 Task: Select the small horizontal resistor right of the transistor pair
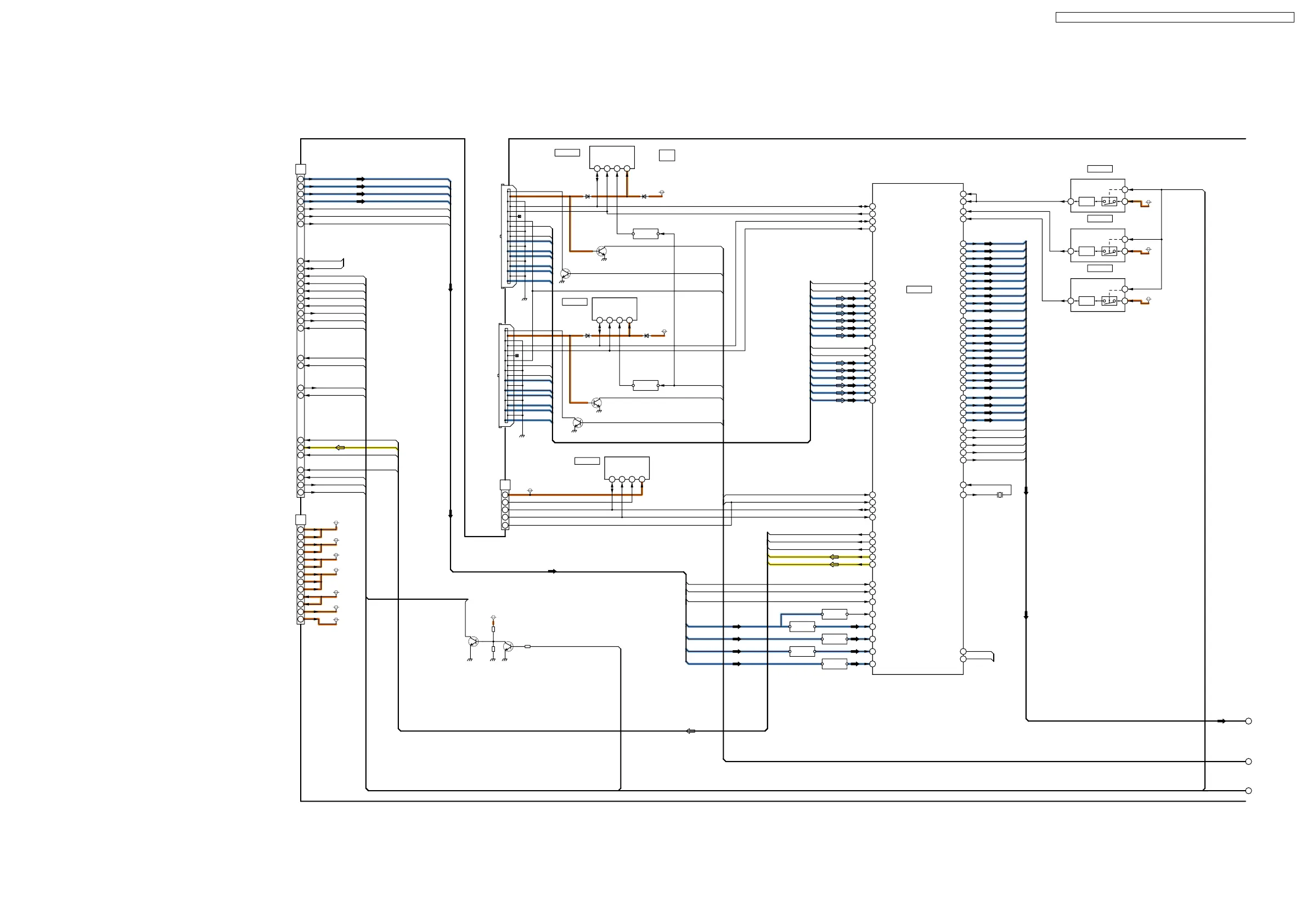[527, 647]
